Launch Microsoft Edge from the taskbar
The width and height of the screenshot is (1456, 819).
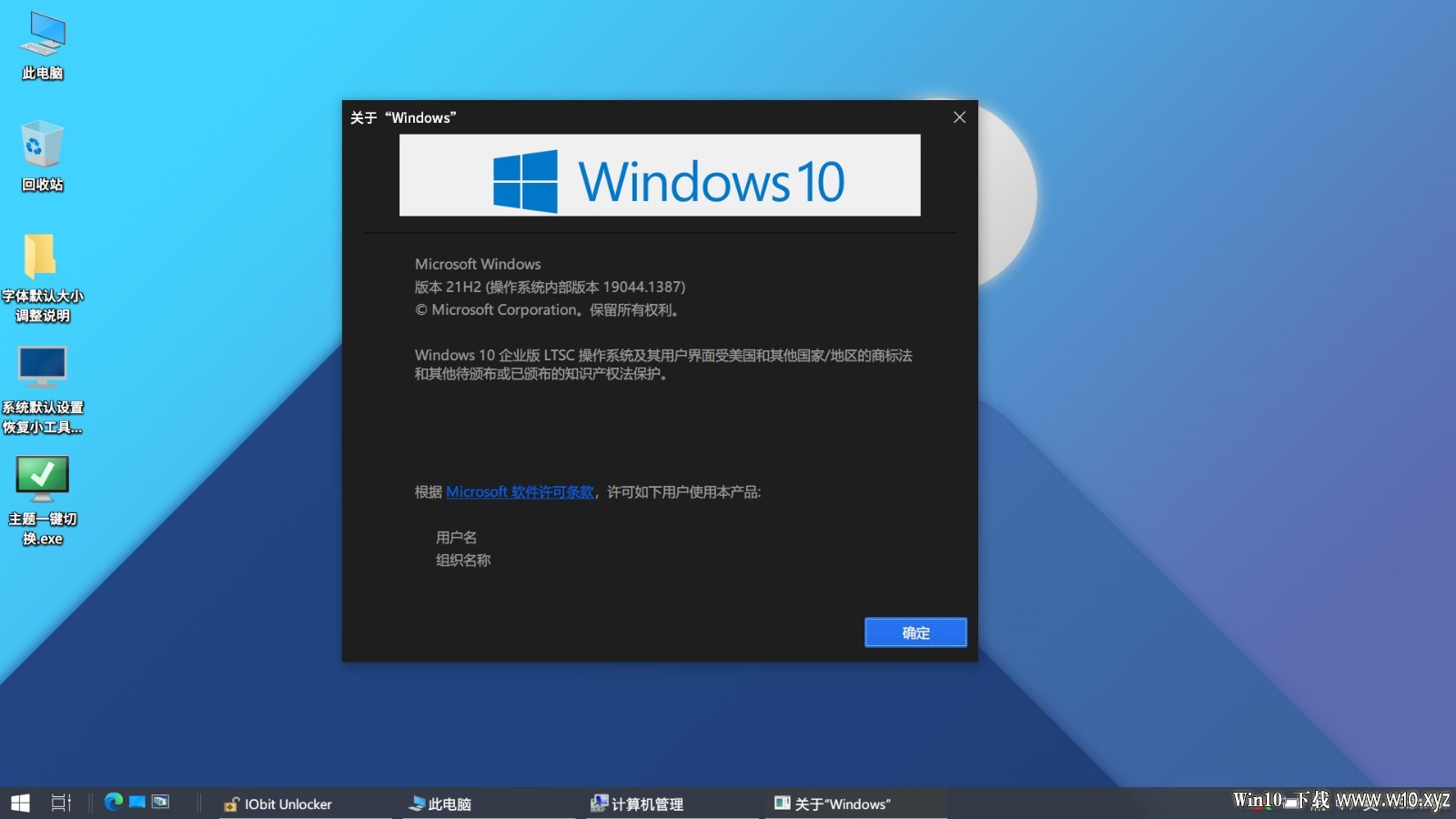[114, 802]
